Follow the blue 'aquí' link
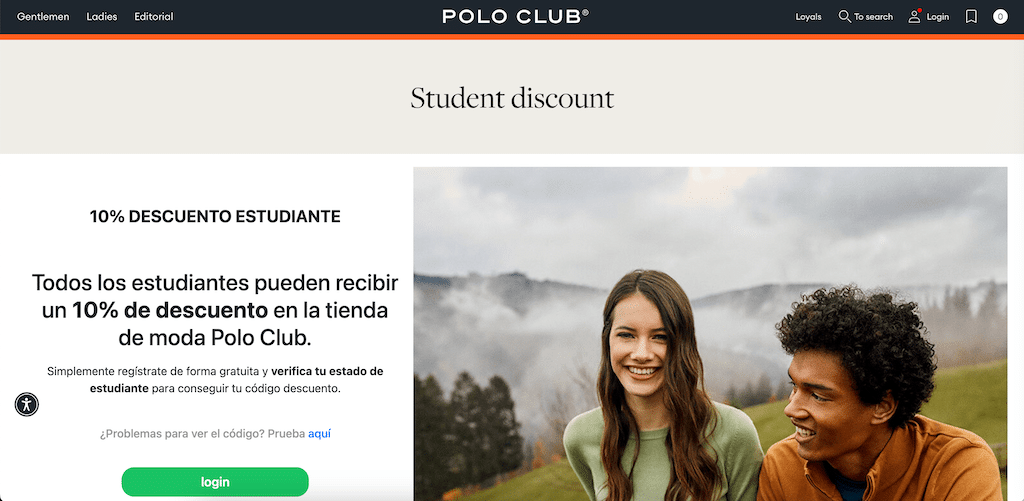Viewport: 1024px width, 501px height. [319, 433]
